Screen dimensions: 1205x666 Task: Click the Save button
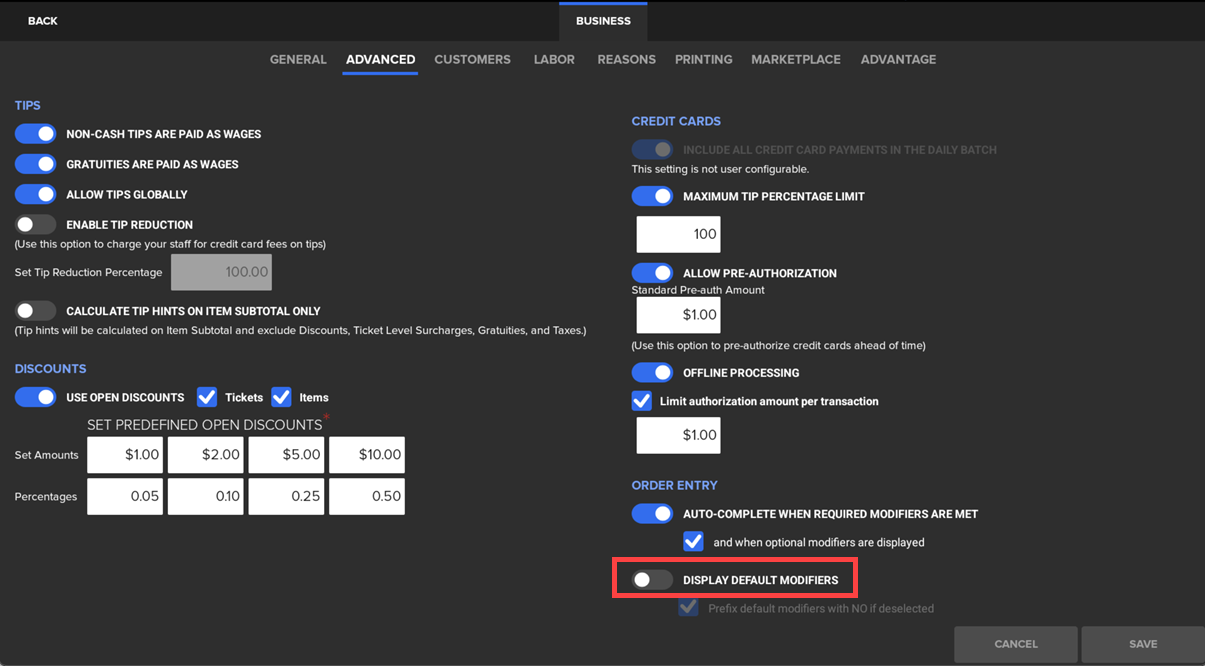[1142, 644]
